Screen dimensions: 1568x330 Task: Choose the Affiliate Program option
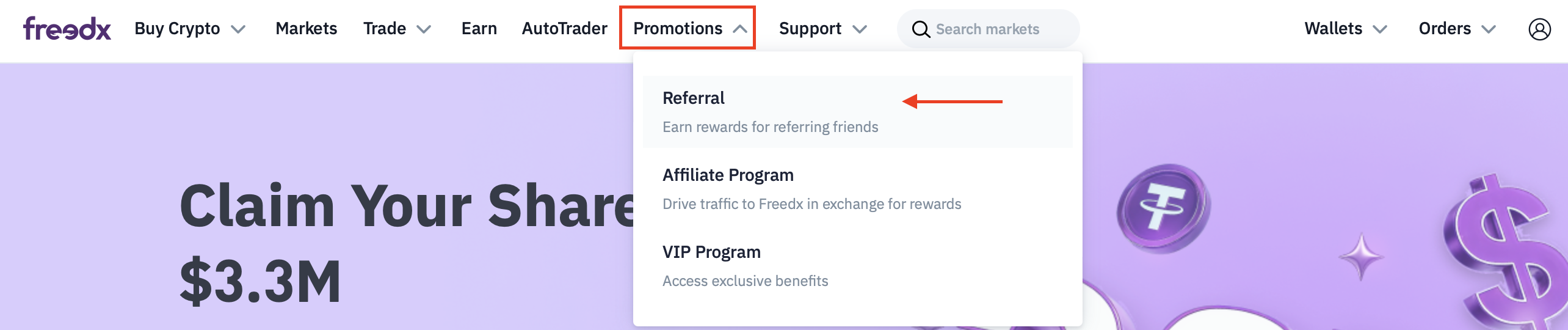click(x=728, y=175)
